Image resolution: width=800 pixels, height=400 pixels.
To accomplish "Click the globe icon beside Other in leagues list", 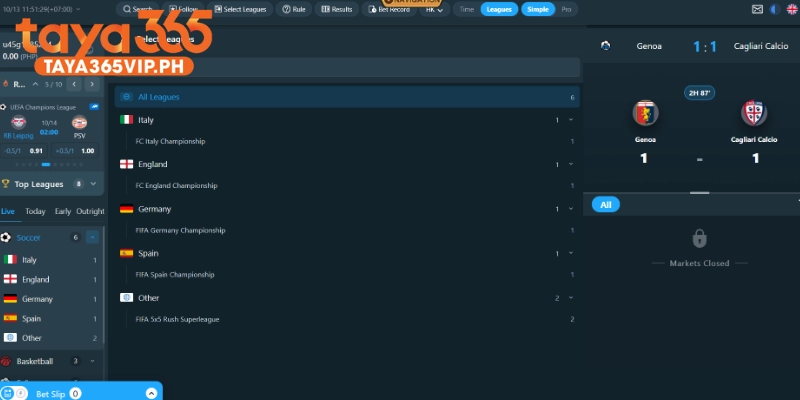I will [x=127, y=297].
